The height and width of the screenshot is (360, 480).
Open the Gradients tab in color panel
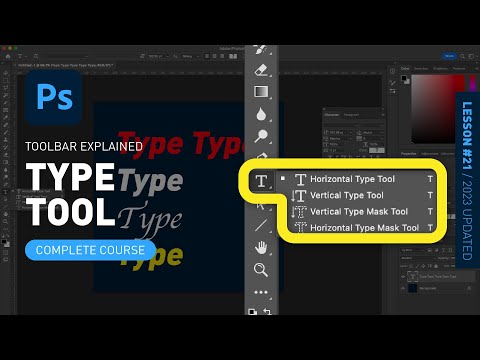click(x=440, y=68)
